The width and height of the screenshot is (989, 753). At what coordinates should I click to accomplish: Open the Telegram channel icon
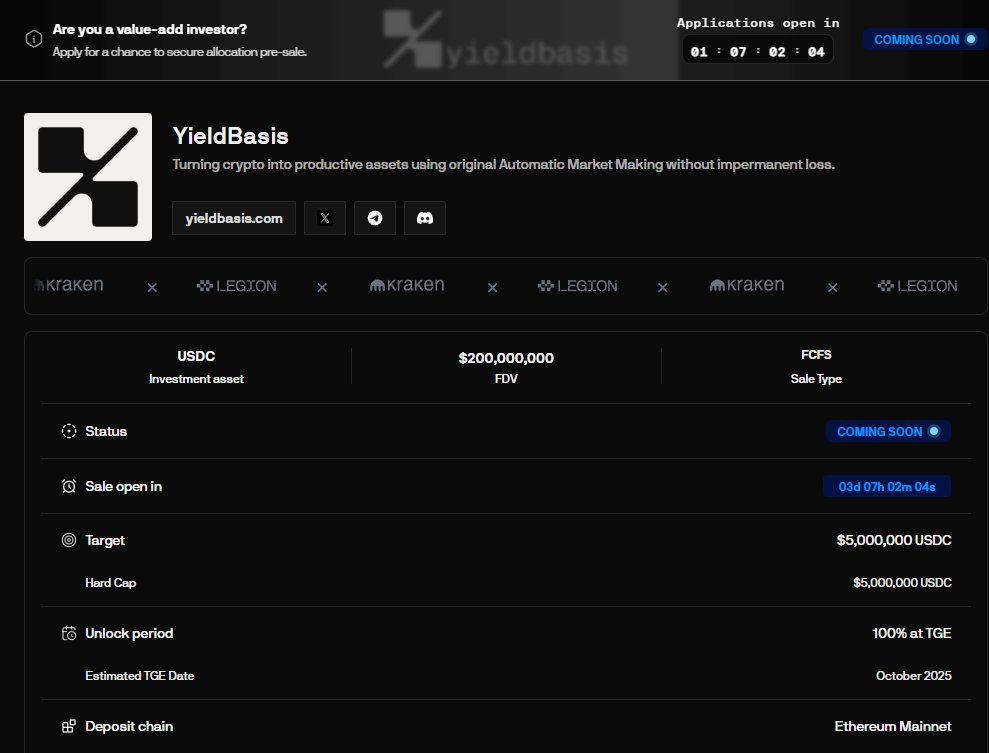(375, 218)
